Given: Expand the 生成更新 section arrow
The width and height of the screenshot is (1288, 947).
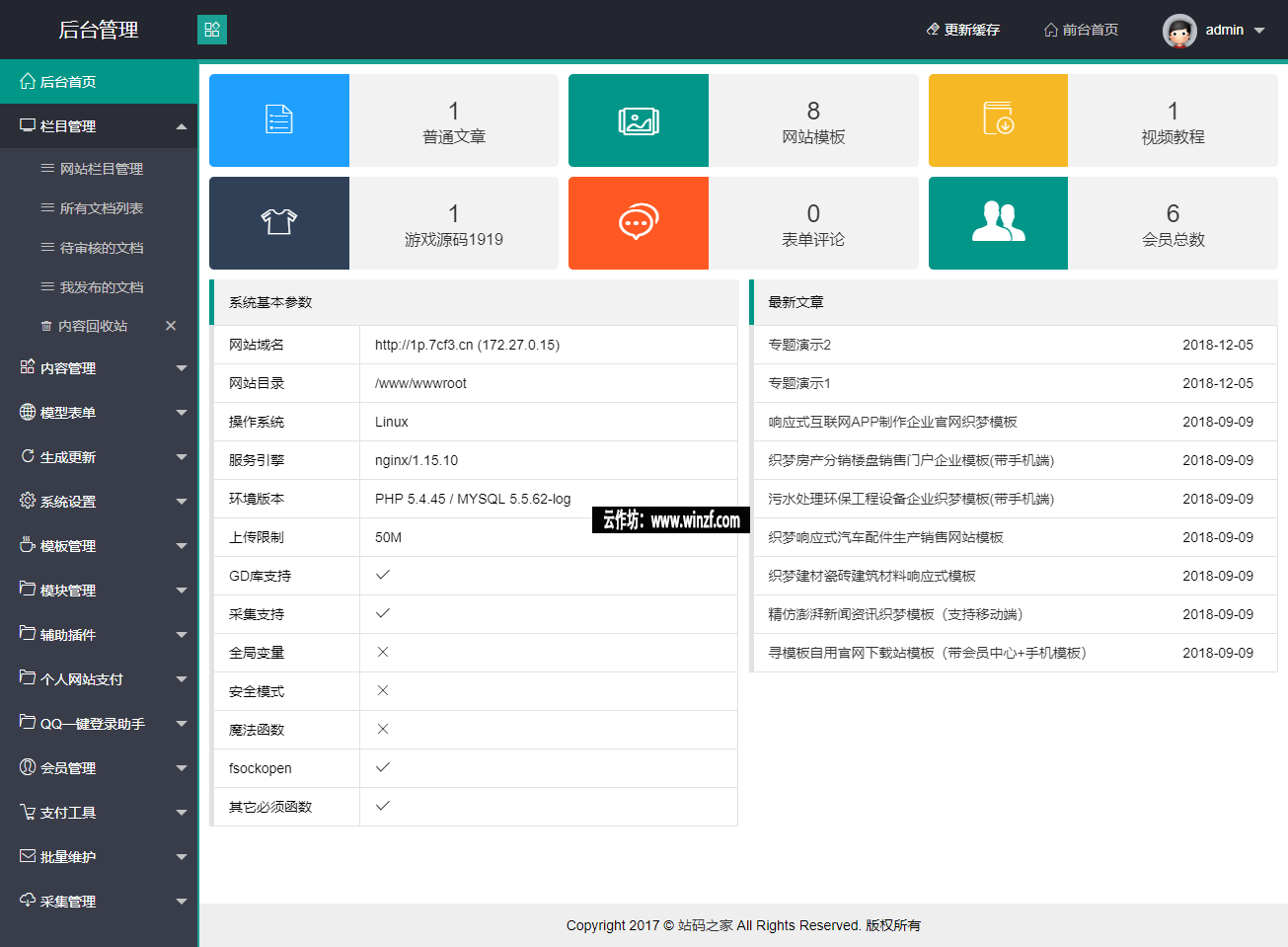Looking at the screenshot, I should coord(182,457).
